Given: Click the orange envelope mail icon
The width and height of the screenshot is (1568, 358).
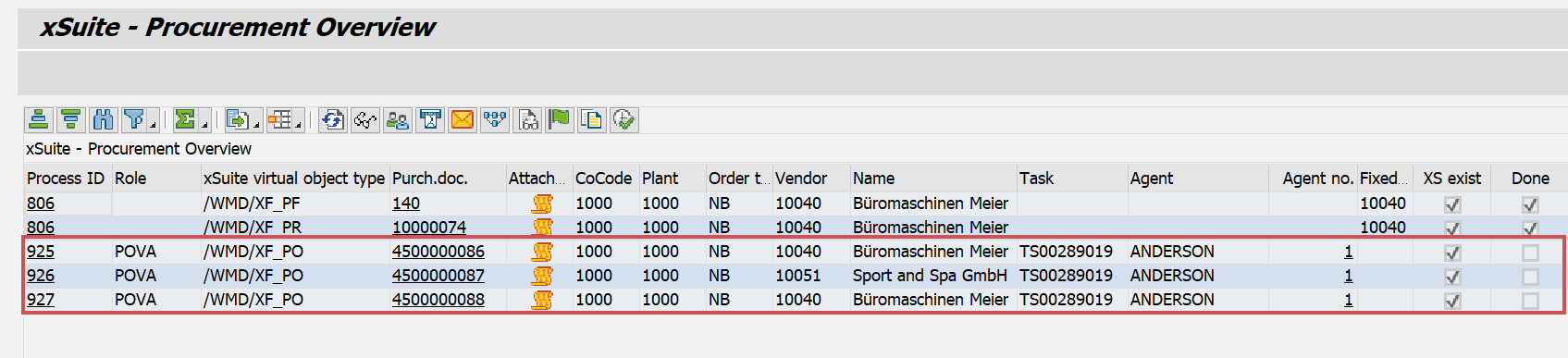Looking at the screenshot, I should [x=463, y=119].
